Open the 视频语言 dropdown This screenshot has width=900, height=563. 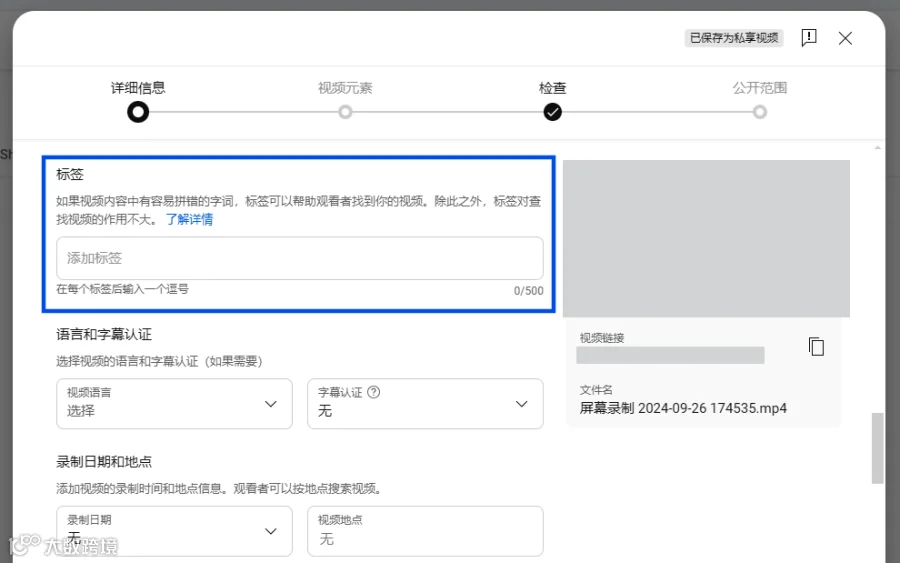[x=174, y=403]
